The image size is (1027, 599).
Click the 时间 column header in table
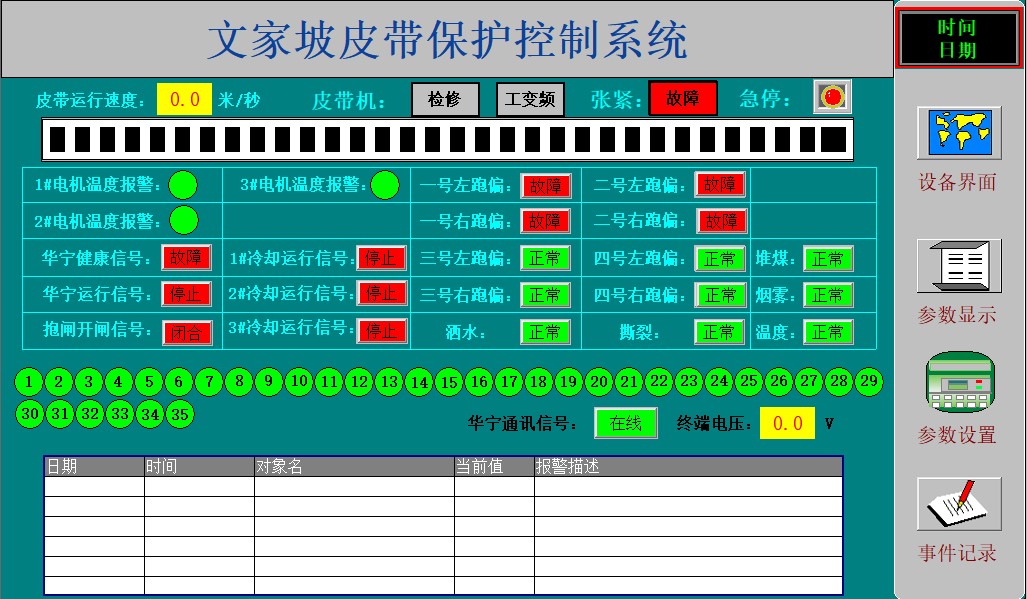[199, 467]
